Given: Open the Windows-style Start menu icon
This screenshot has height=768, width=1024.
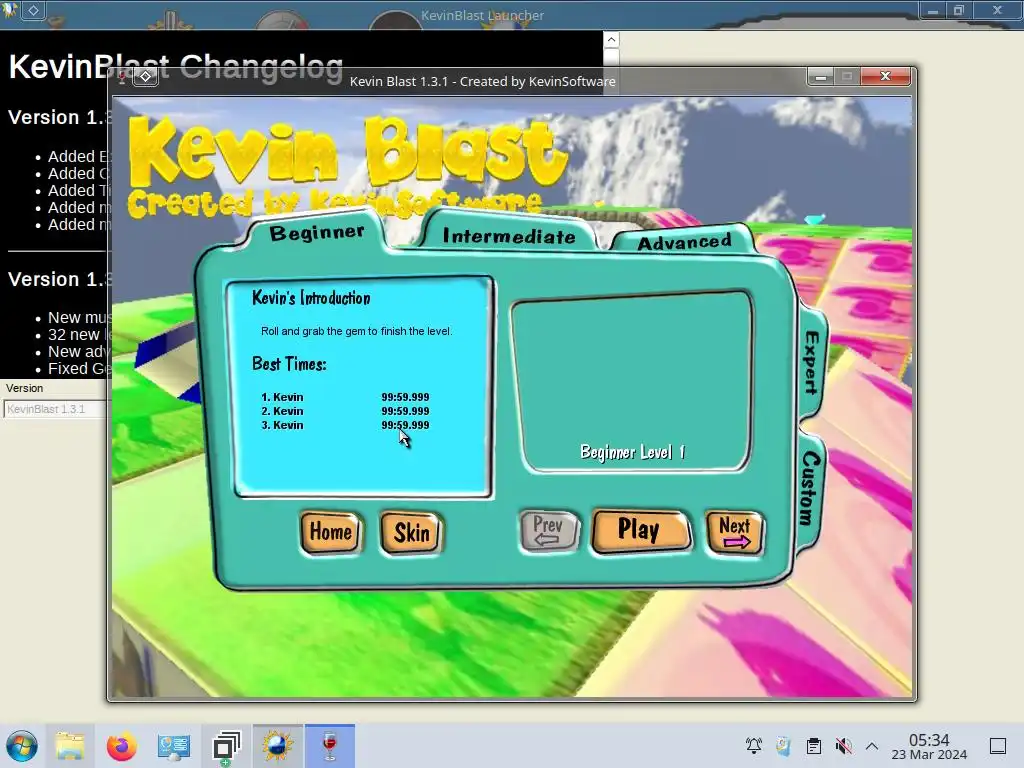Looking at the screenshot, I should [x=22, y=746].
